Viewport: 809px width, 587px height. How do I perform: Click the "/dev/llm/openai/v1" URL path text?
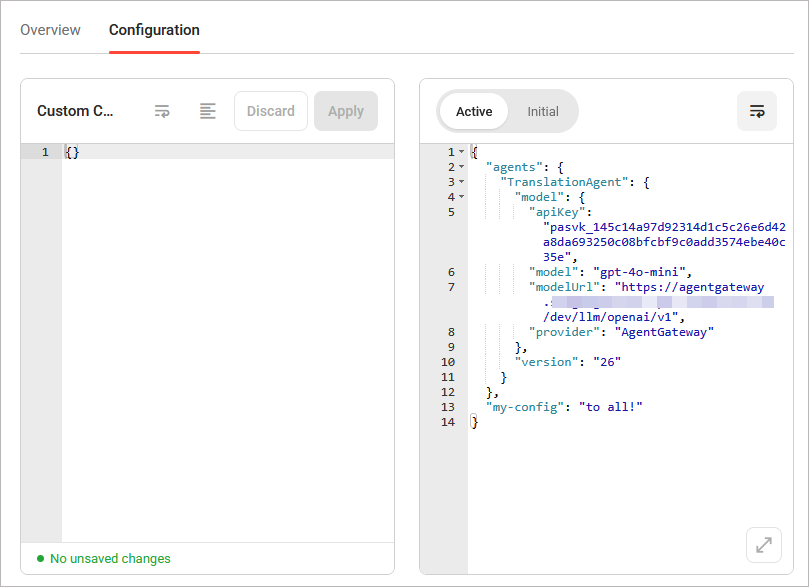click(610, 317)
